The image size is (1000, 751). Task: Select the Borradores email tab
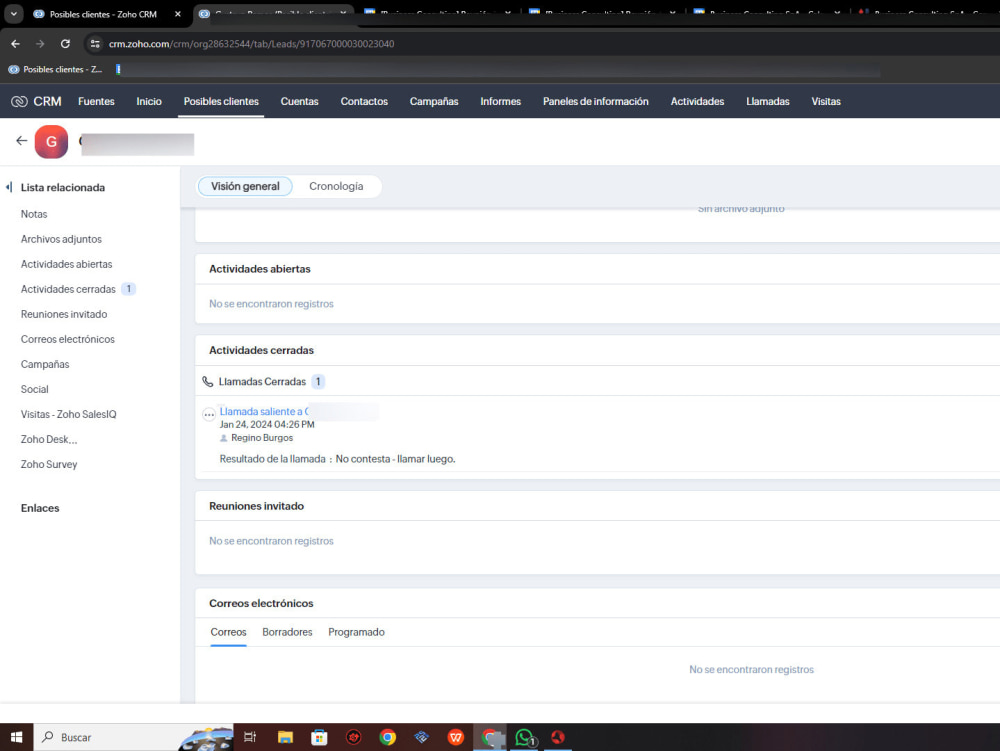287,632
